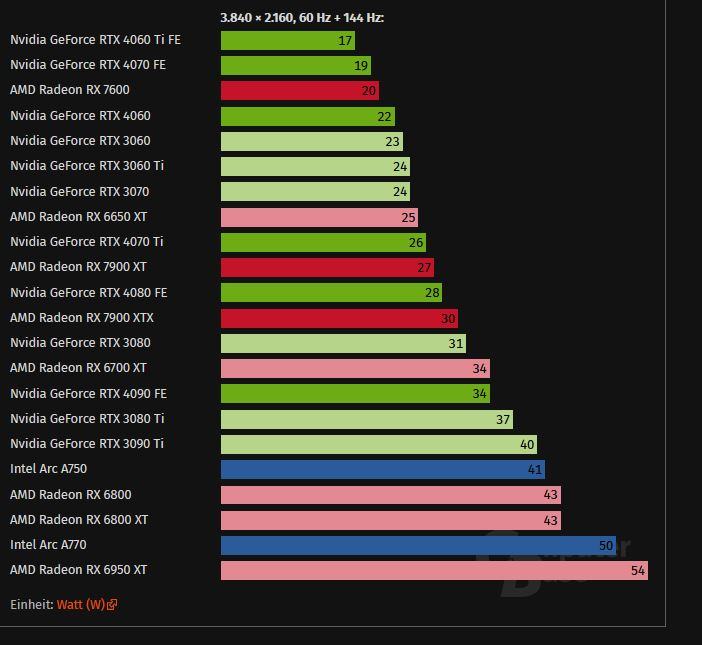The height and width of the screenshot is (645, 702).
Task: Select the AMD Radeon RX 6800 label
Action: (x=71, y=495)
